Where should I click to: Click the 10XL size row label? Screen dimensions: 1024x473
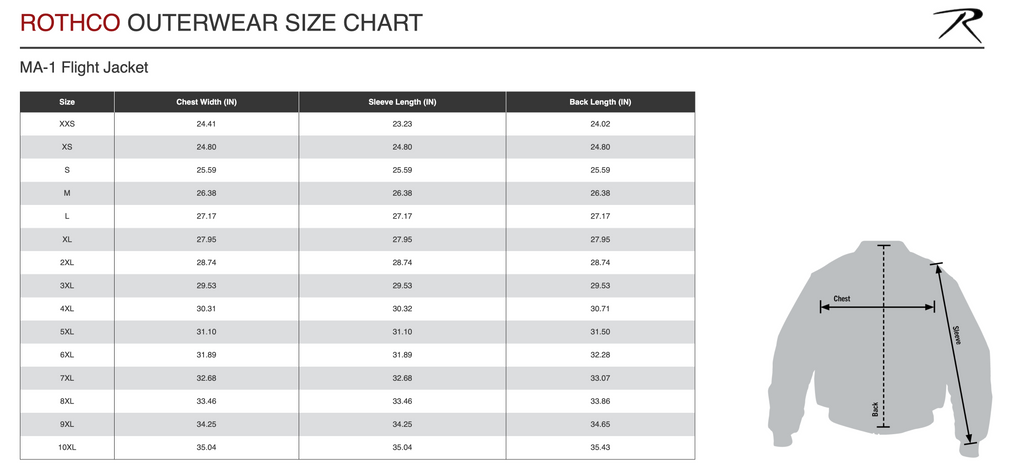67,447
